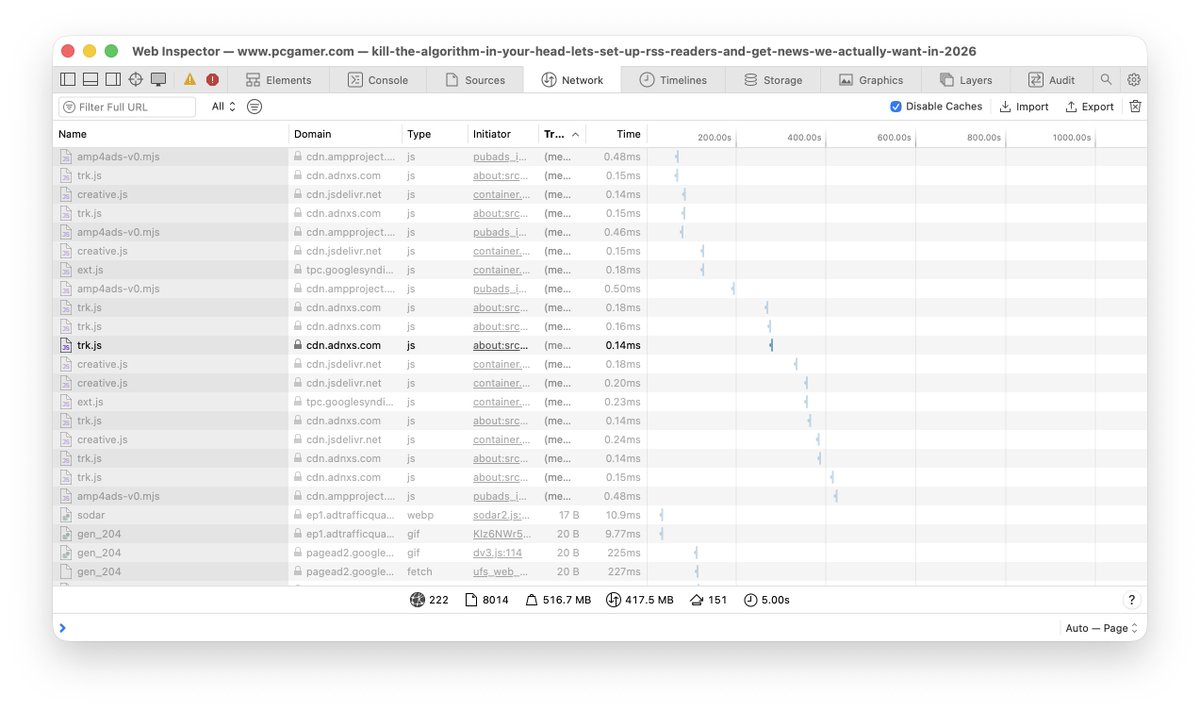Click the domains globe icon showing 222
This screenshot has width=1200, height=711.
429,600
